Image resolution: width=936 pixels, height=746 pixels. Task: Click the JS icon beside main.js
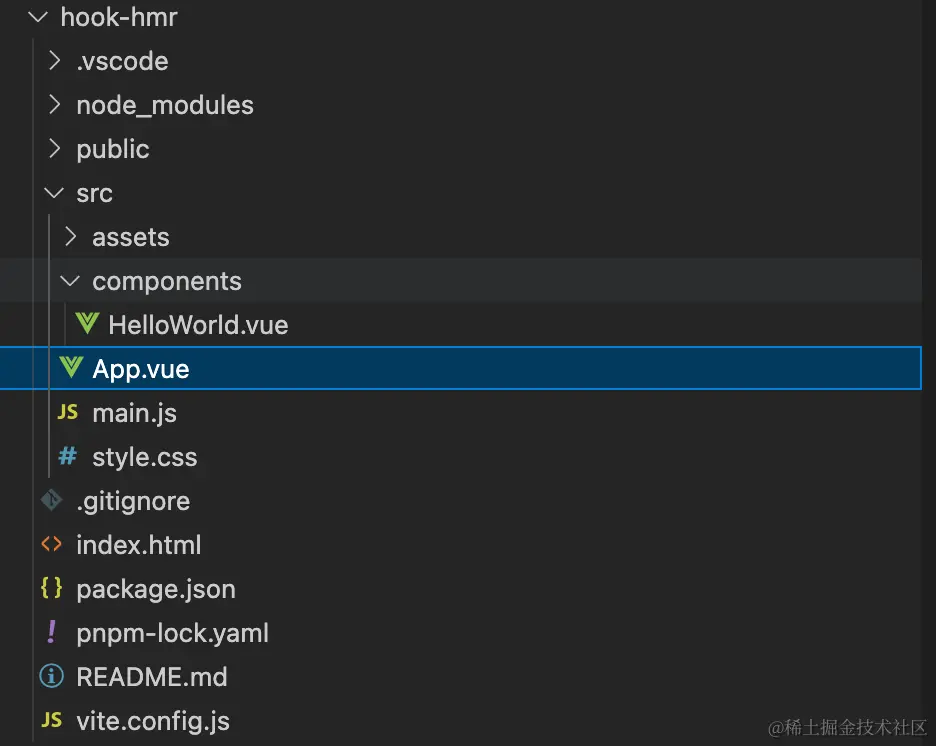(x=67, y=412)
